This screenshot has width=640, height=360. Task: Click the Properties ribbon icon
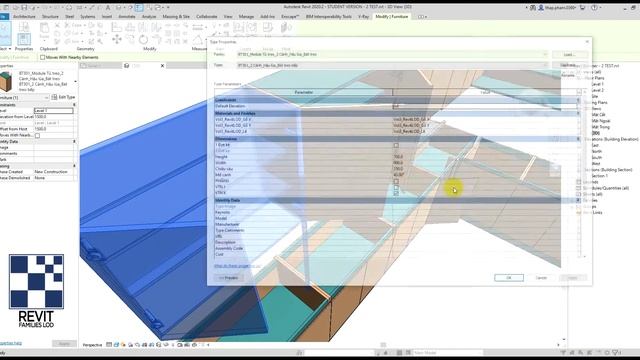pos(24,39)
